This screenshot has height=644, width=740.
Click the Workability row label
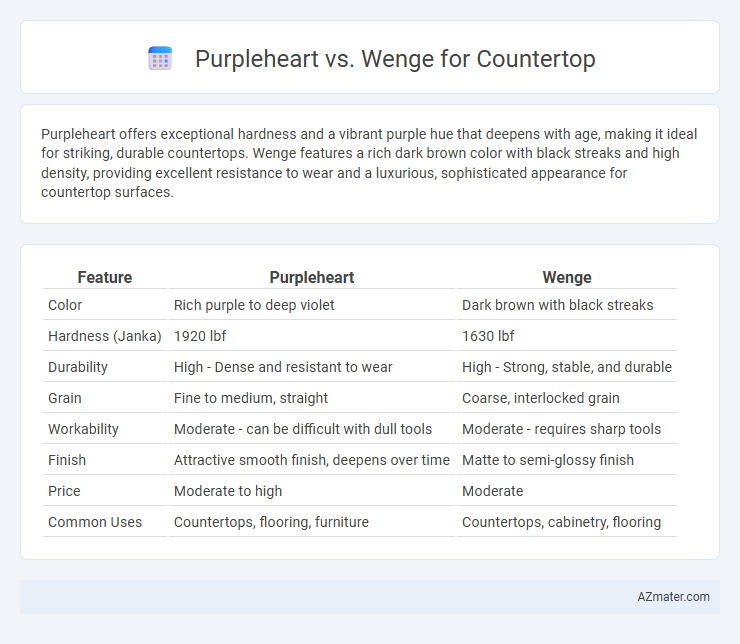click(83, 429)
